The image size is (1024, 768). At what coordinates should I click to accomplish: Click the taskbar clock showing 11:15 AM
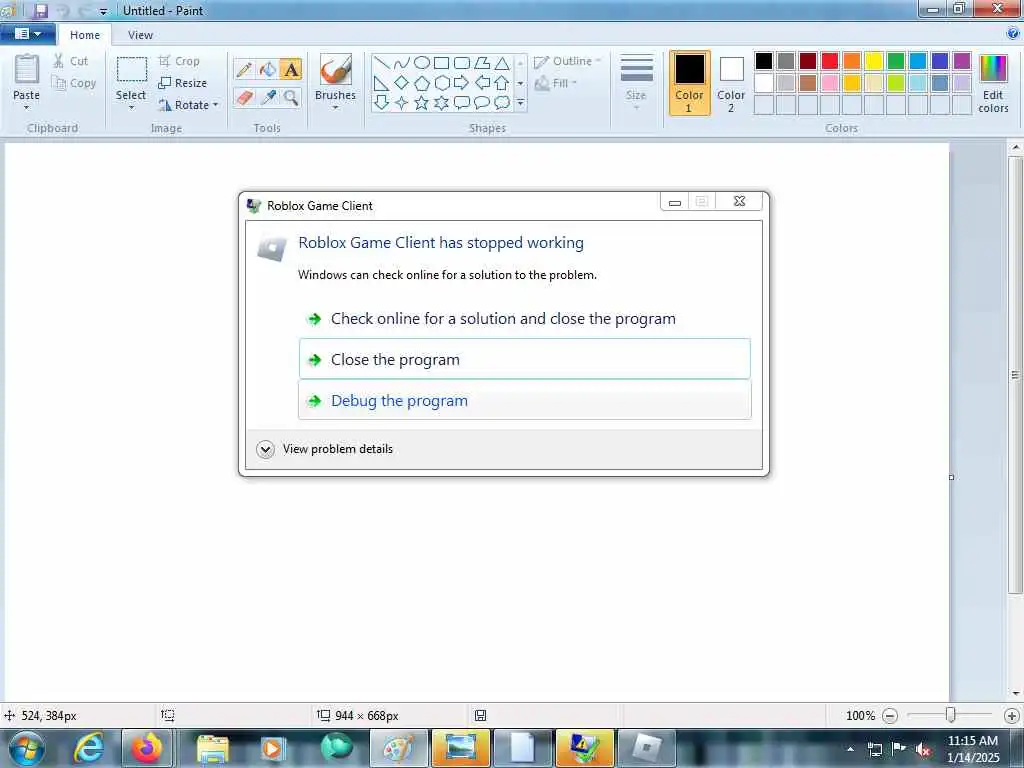973,748
